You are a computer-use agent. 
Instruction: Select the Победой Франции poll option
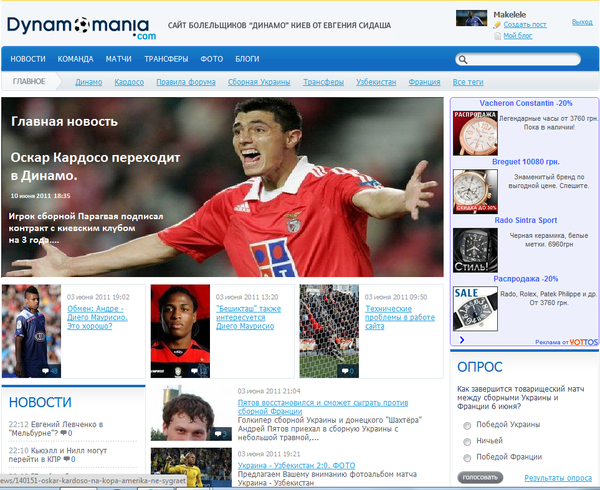click(x=466, y=458)
